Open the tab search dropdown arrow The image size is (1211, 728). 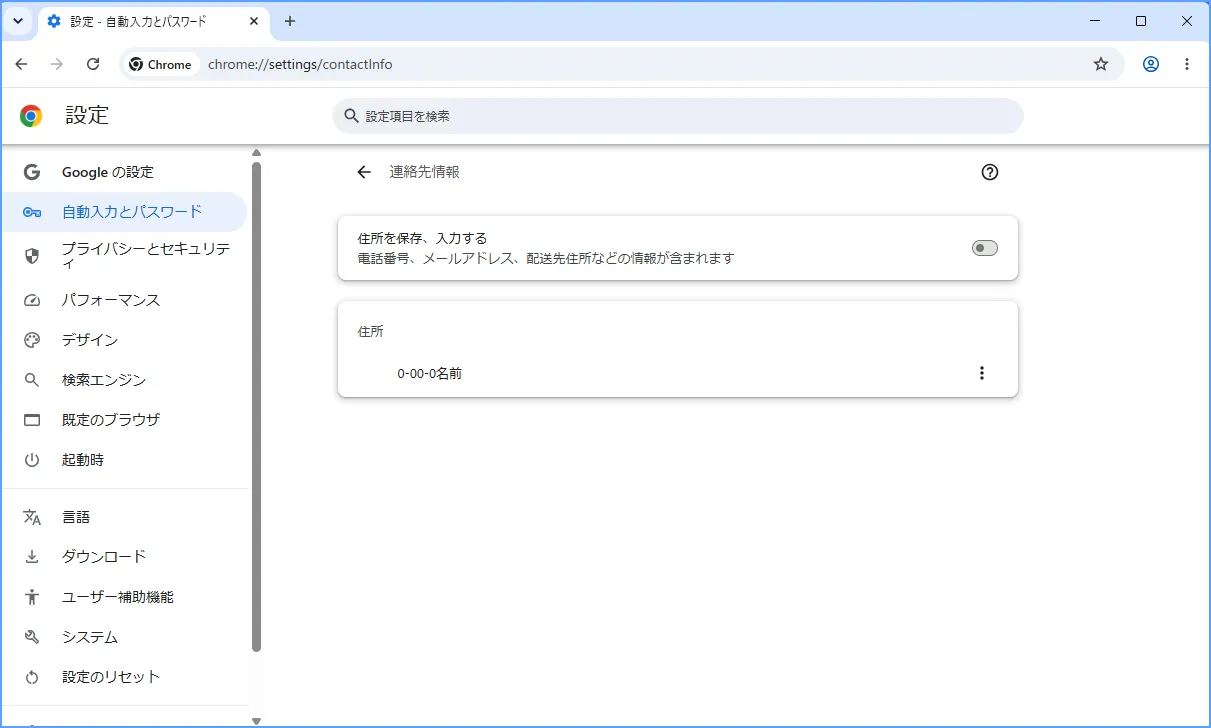[18, 21]
